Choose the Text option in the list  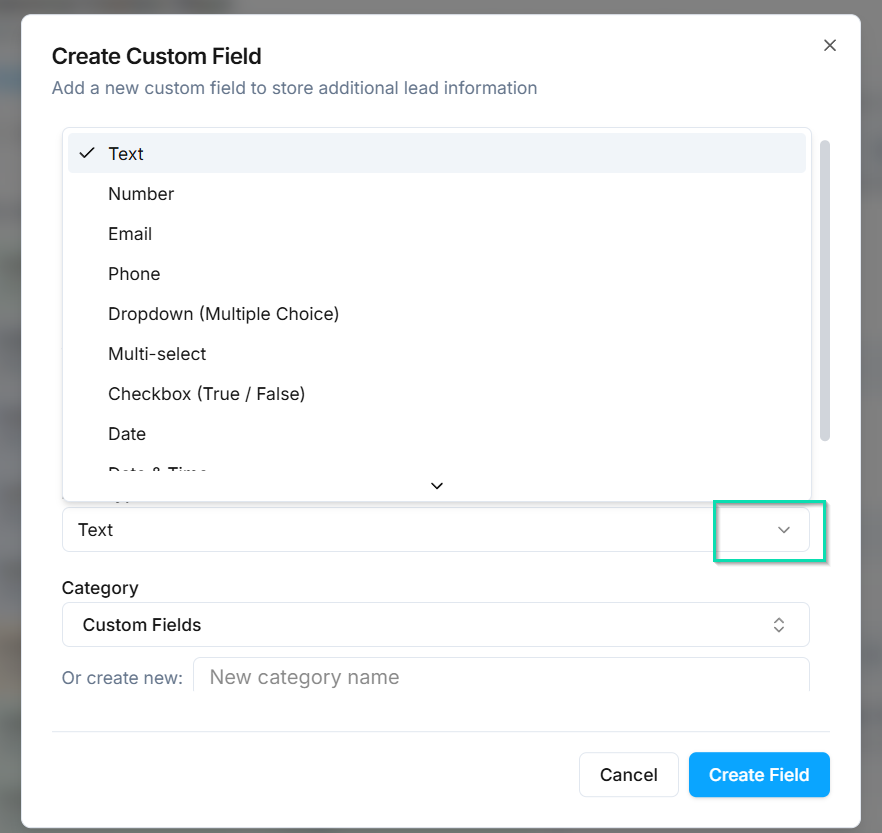(126, 154)
